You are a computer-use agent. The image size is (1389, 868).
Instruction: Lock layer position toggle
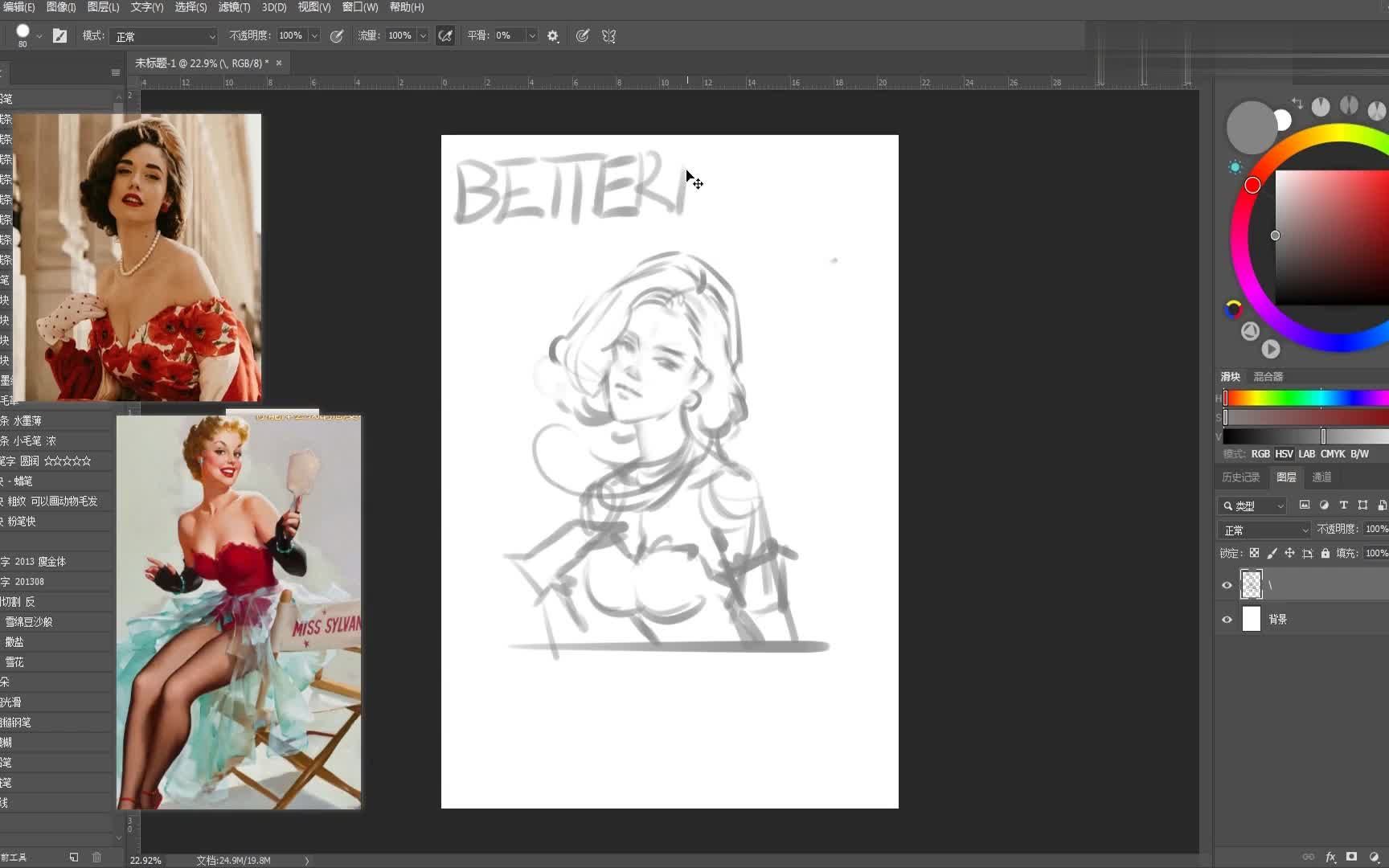click(x=1289, y=553)
